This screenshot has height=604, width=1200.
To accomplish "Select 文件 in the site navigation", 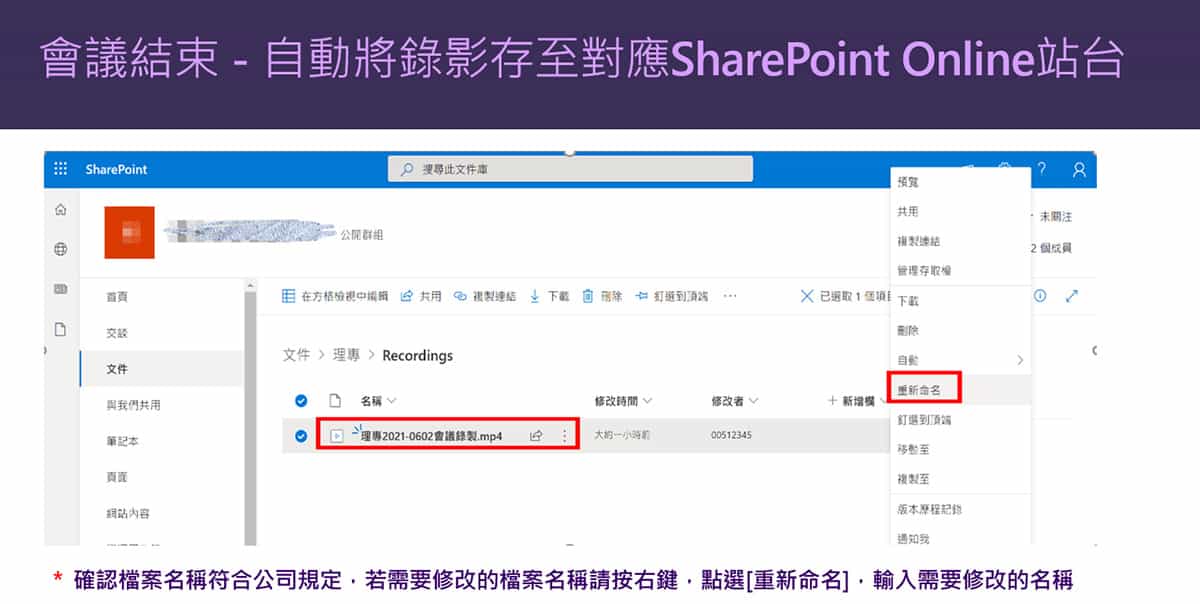I will [117, 369].
